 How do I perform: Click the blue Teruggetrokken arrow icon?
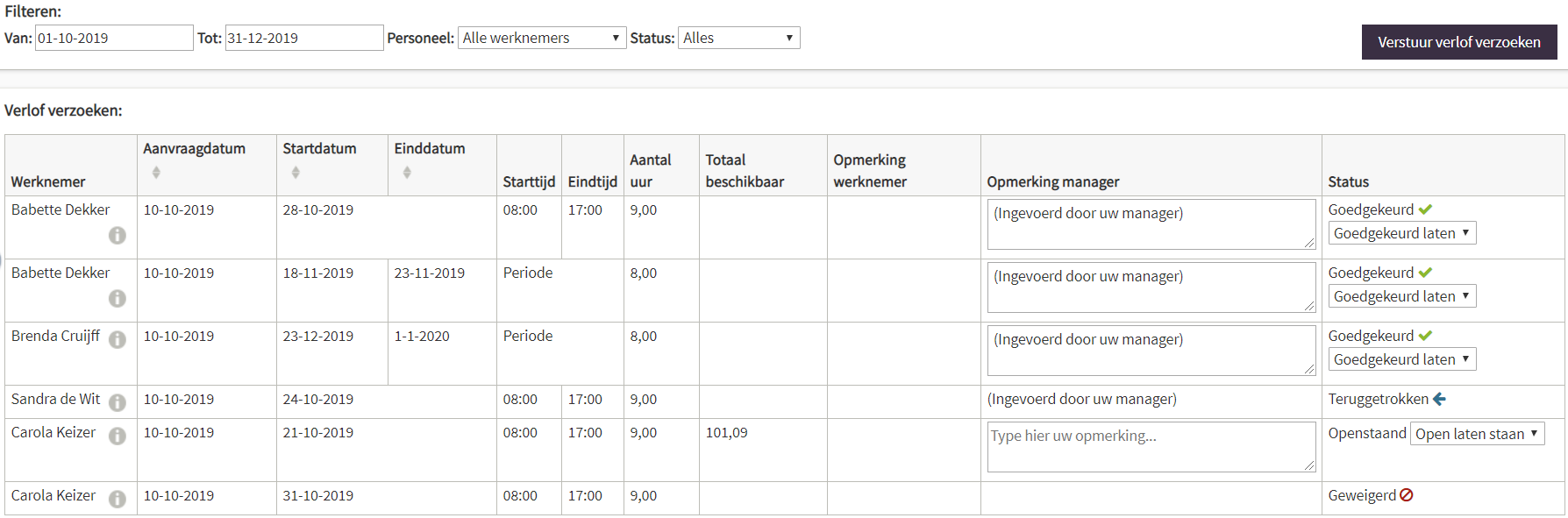tap(1439, 399)
